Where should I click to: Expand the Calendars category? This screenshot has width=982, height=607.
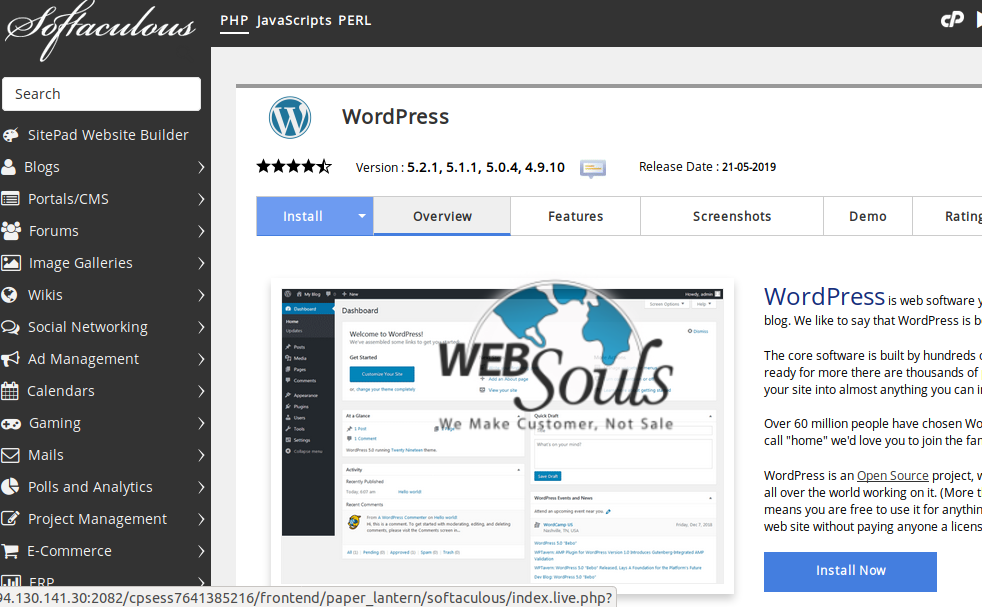201,391
